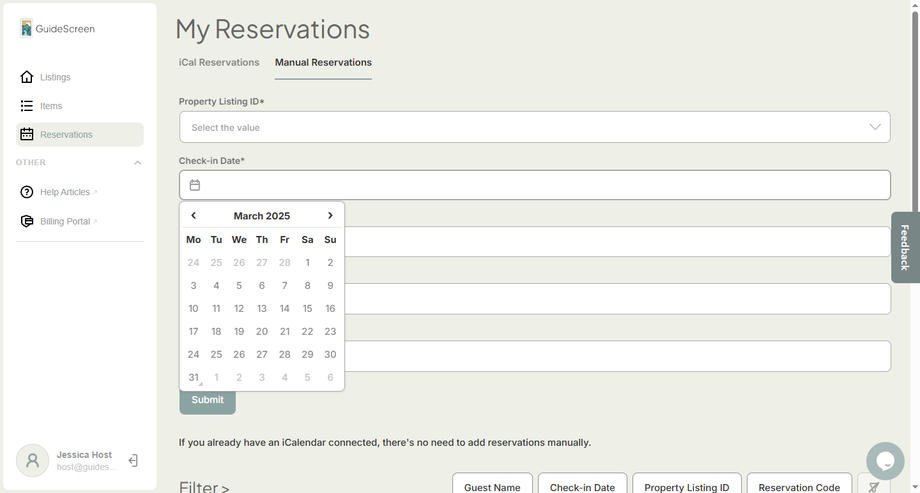Click the Help Articles question mark icon

[27, 192]
